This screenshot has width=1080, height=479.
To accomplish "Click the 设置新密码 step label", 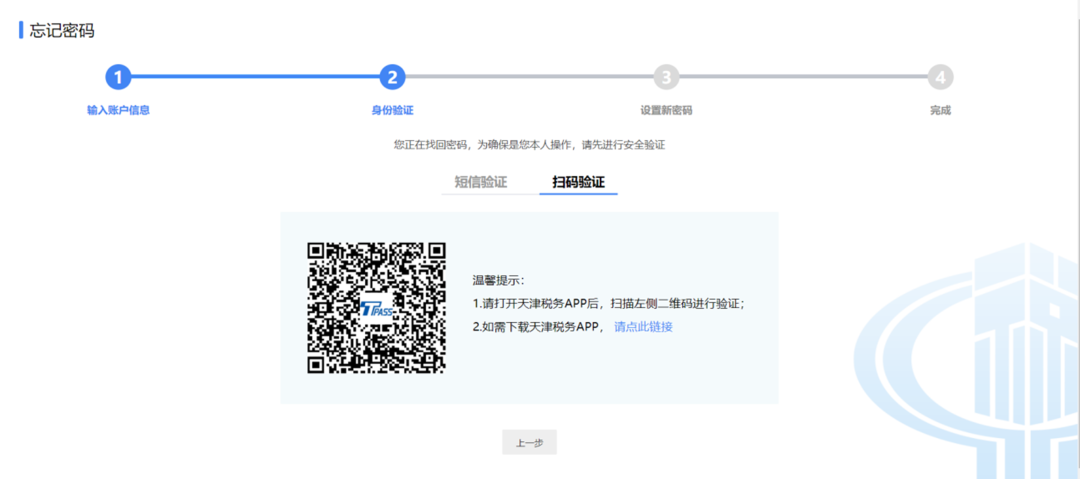I will [666, 110].
